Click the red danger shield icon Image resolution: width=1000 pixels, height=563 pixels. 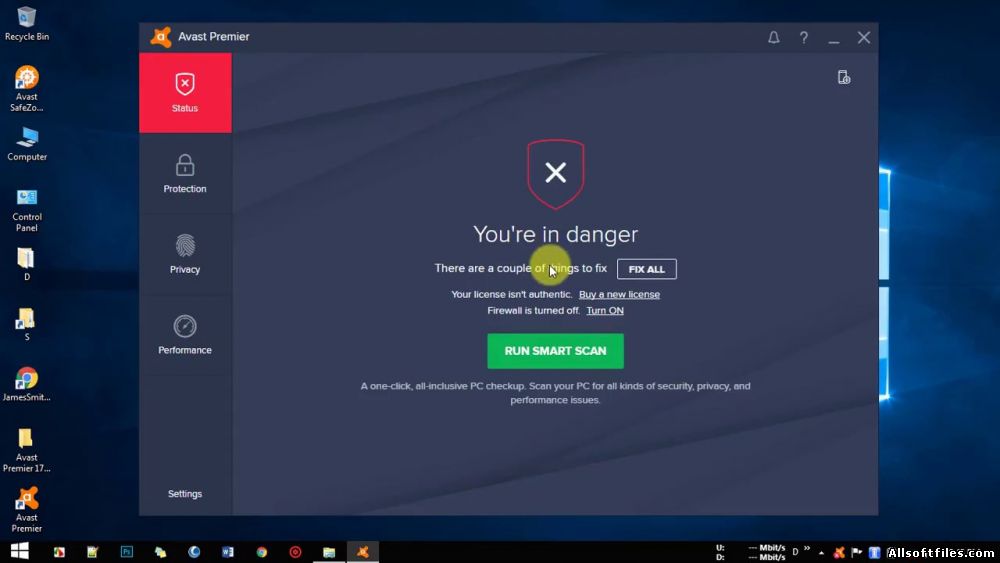coord(555,174)
